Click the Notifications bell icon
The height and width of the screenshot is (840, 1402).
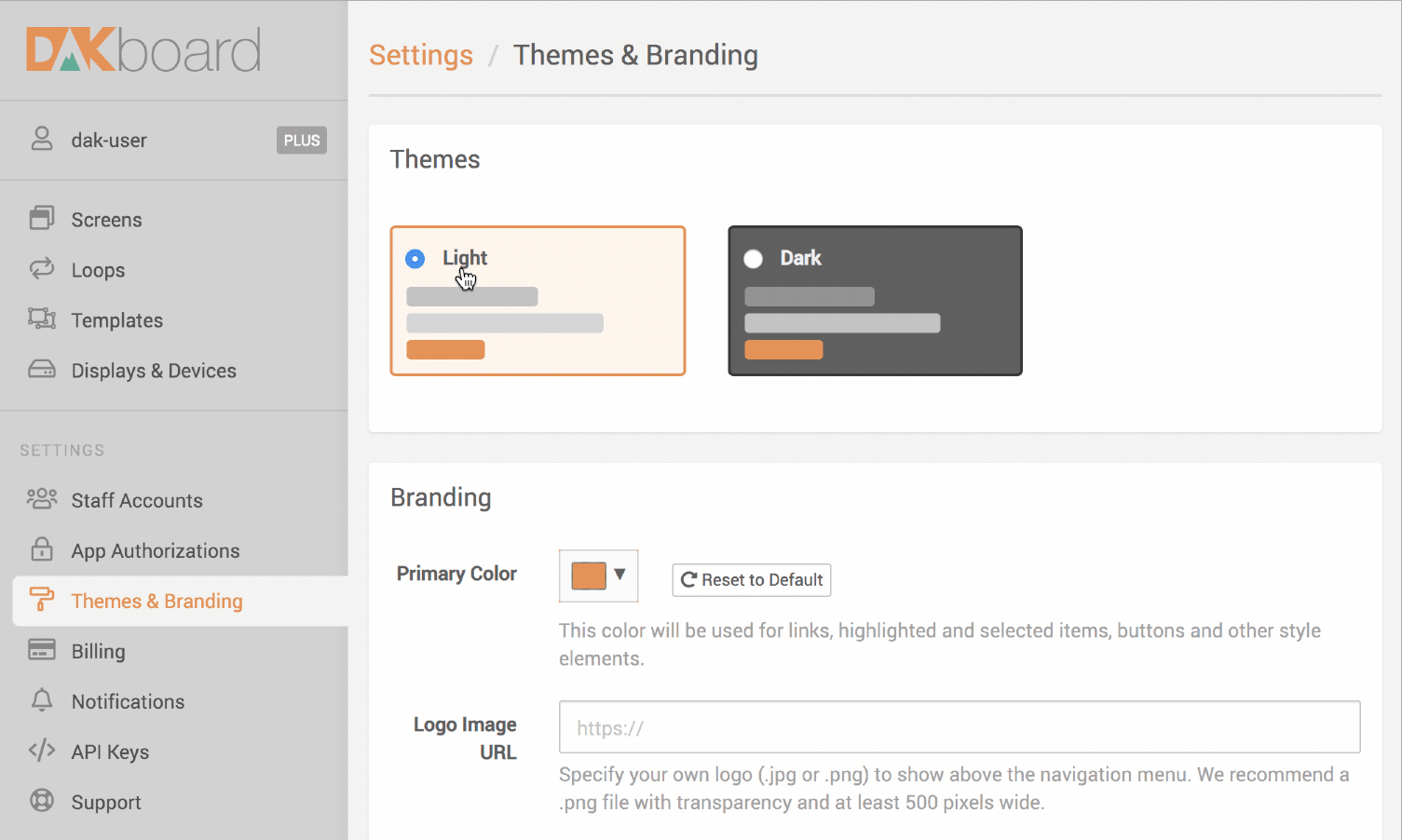[42, 700]
